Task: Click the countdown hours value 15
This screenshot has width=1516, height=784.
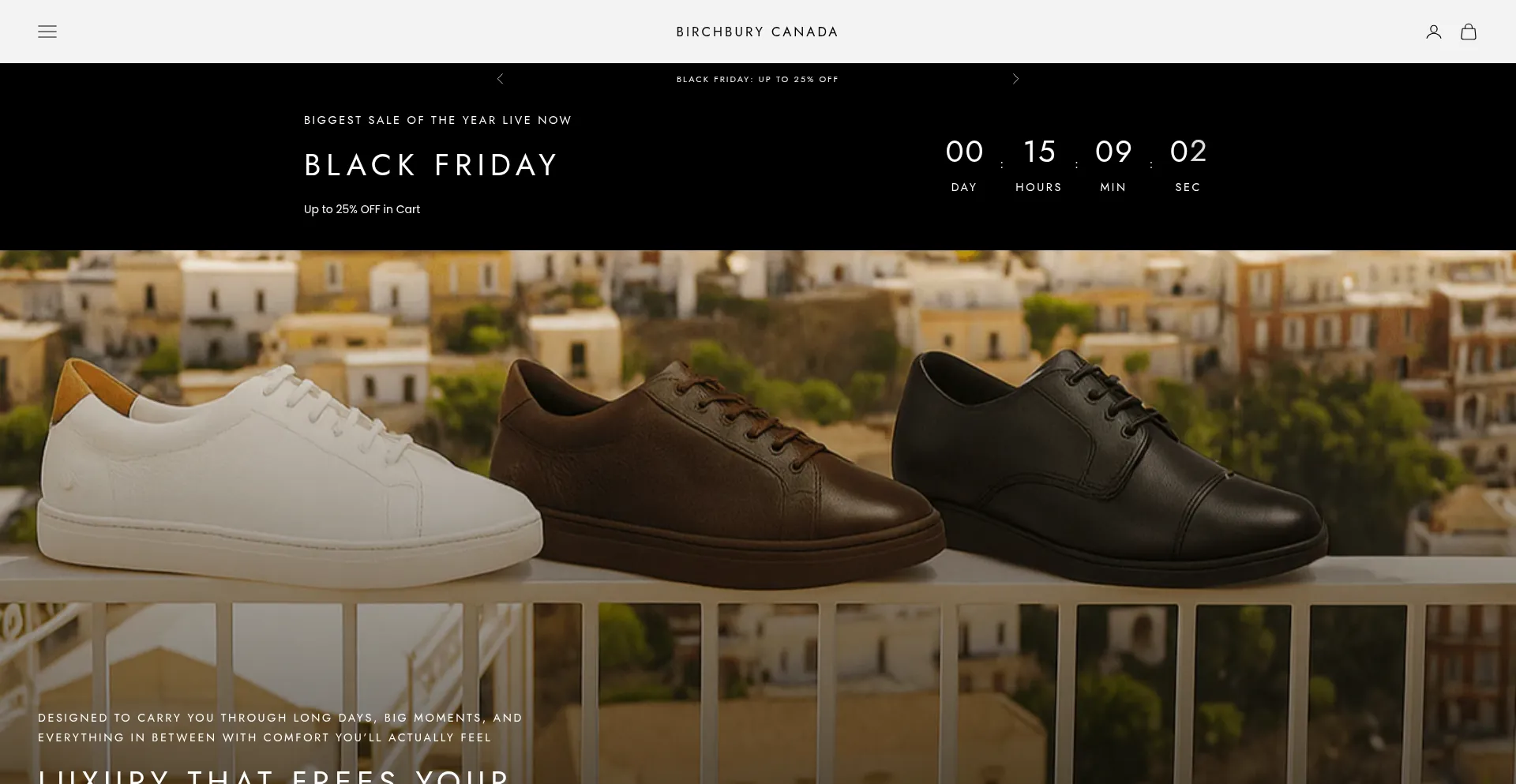Action: [x=1039, y=152]
